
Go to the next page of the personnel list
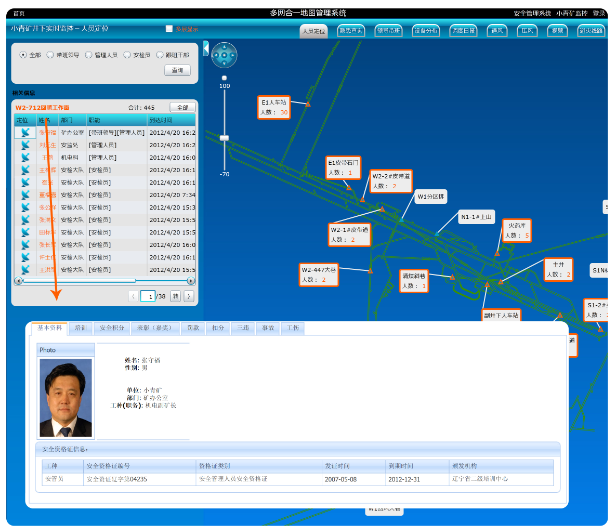click(189, 296)
